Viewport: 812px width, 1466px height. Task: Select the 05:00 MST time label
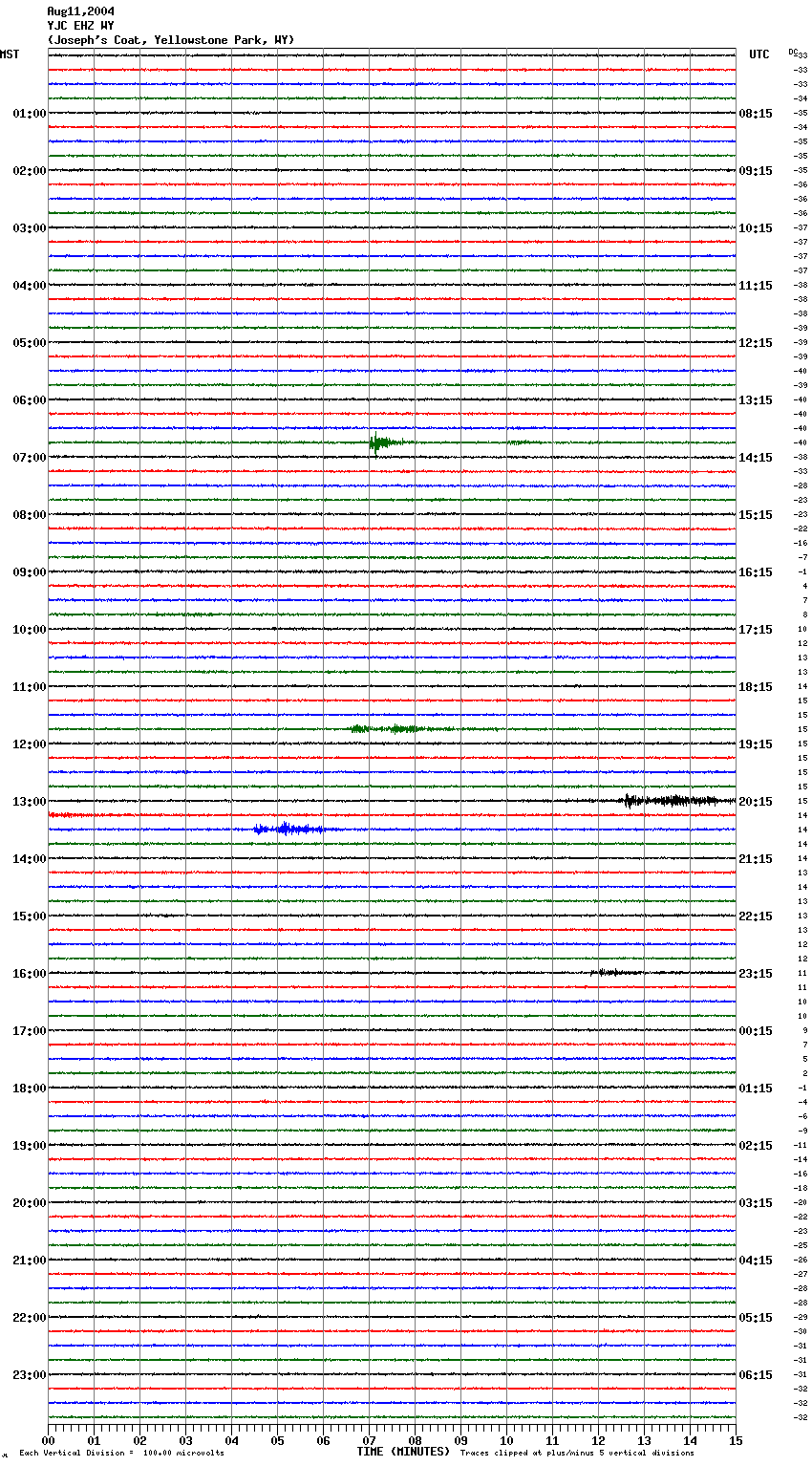tap(30, 343)
